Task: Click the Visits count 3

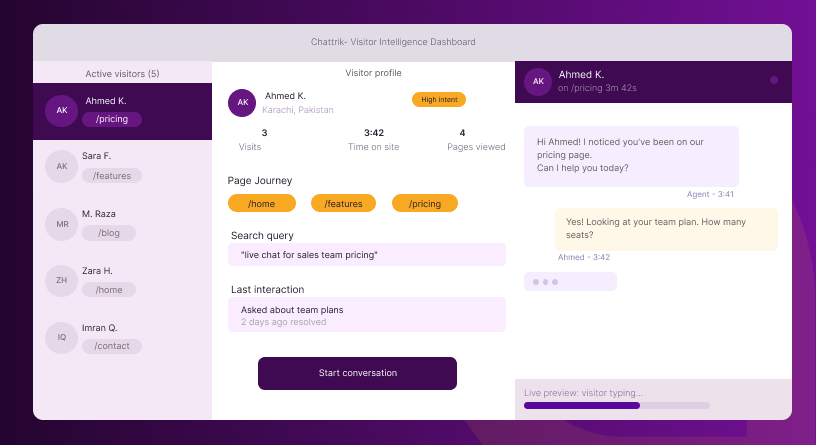Action: click(264, 133)
